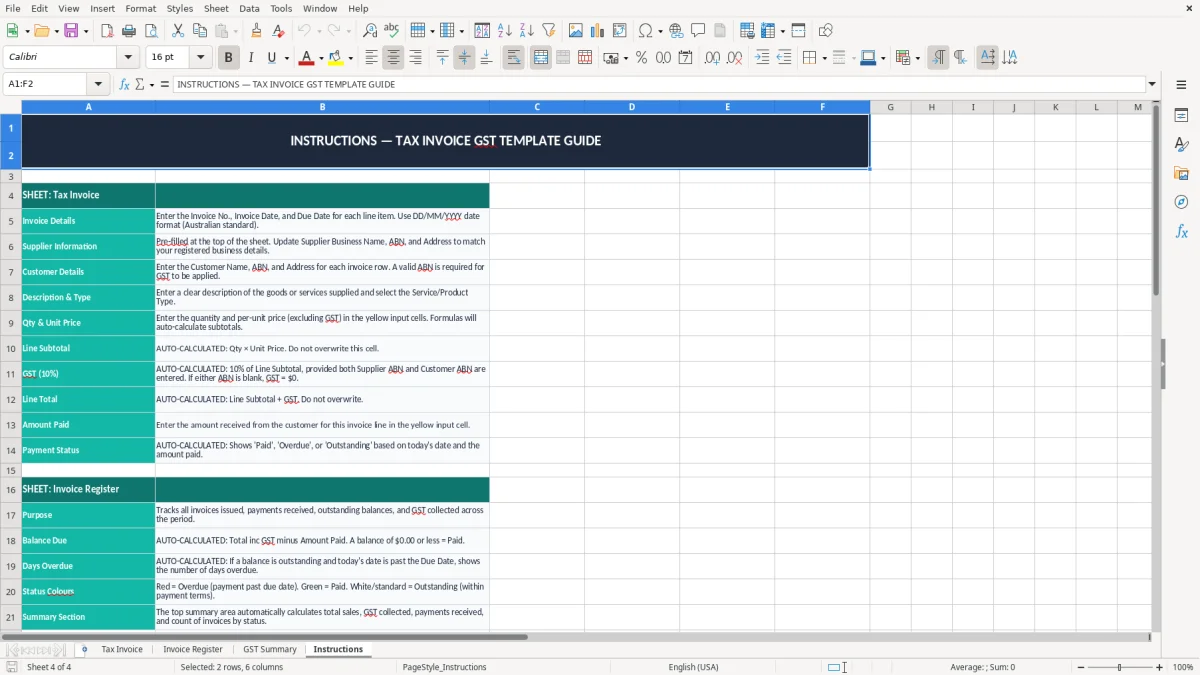Open Sidebar Gallery deck
This screenshot has width=1200, height=675.
[x=1181, y=173]
